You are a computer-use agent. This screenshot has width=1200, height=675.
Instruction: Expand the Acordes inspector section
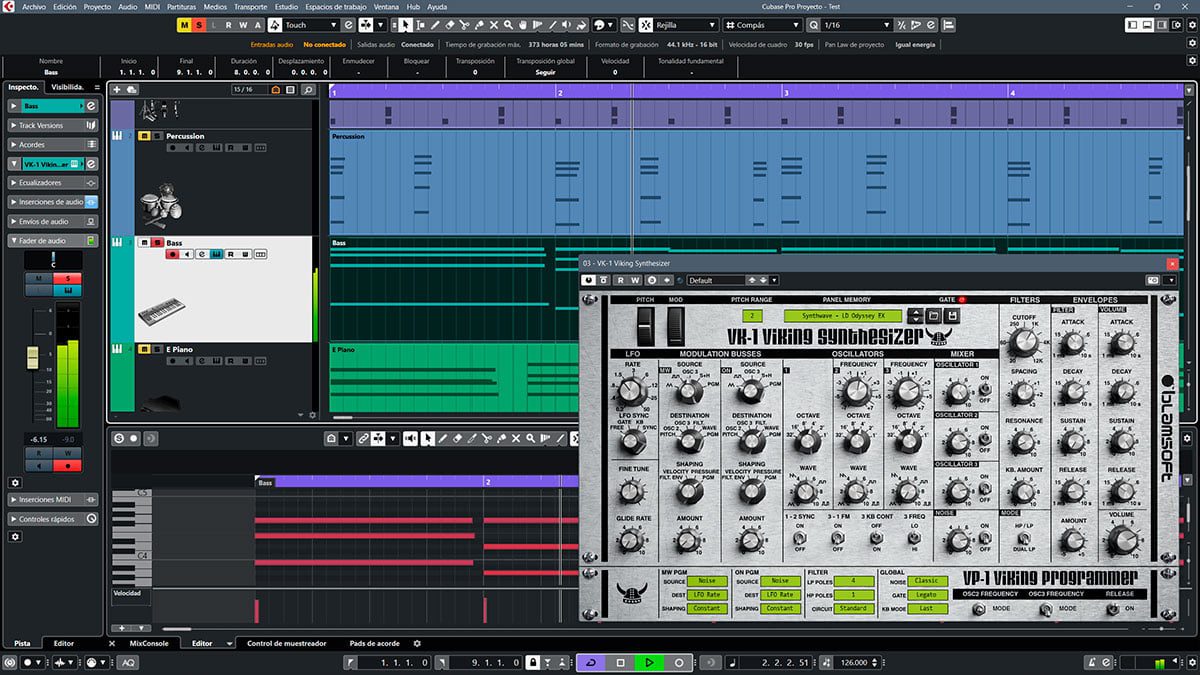coord(53,144)
